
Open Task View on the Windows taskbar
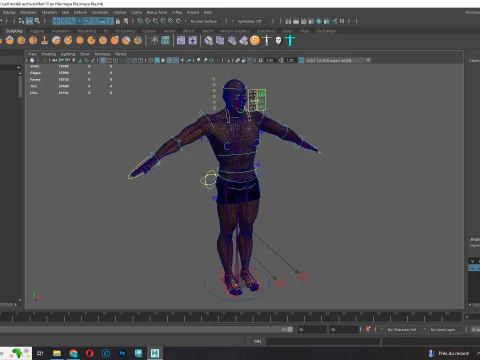pyautogui.click(x=40, y=353)
